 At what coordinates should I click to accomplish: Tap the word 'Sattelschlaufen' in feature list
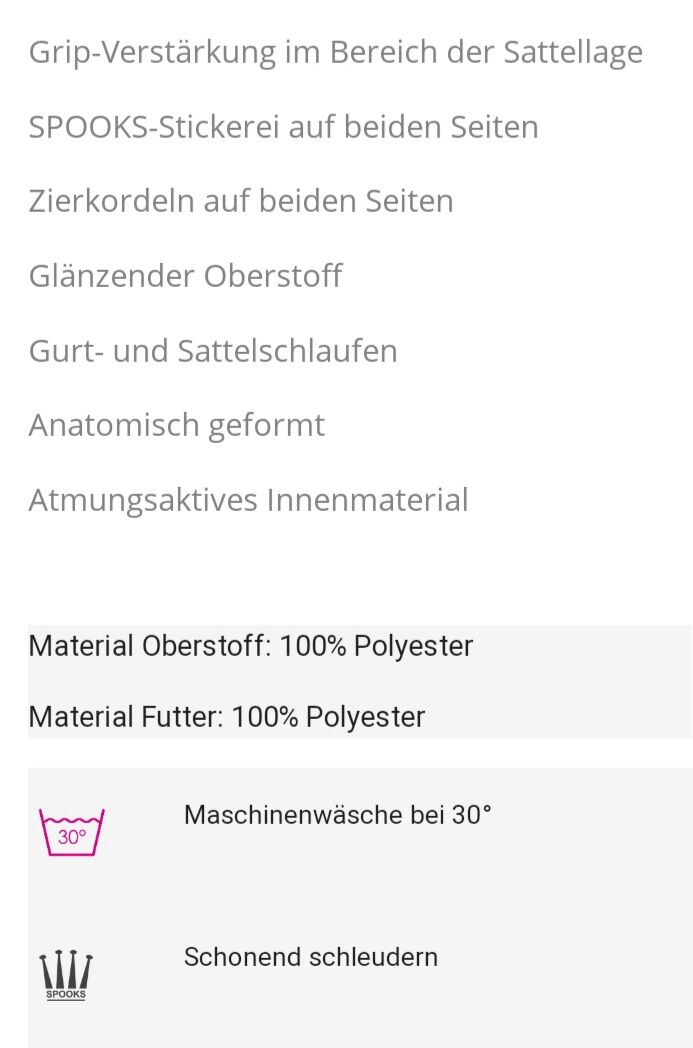[287, 351]
